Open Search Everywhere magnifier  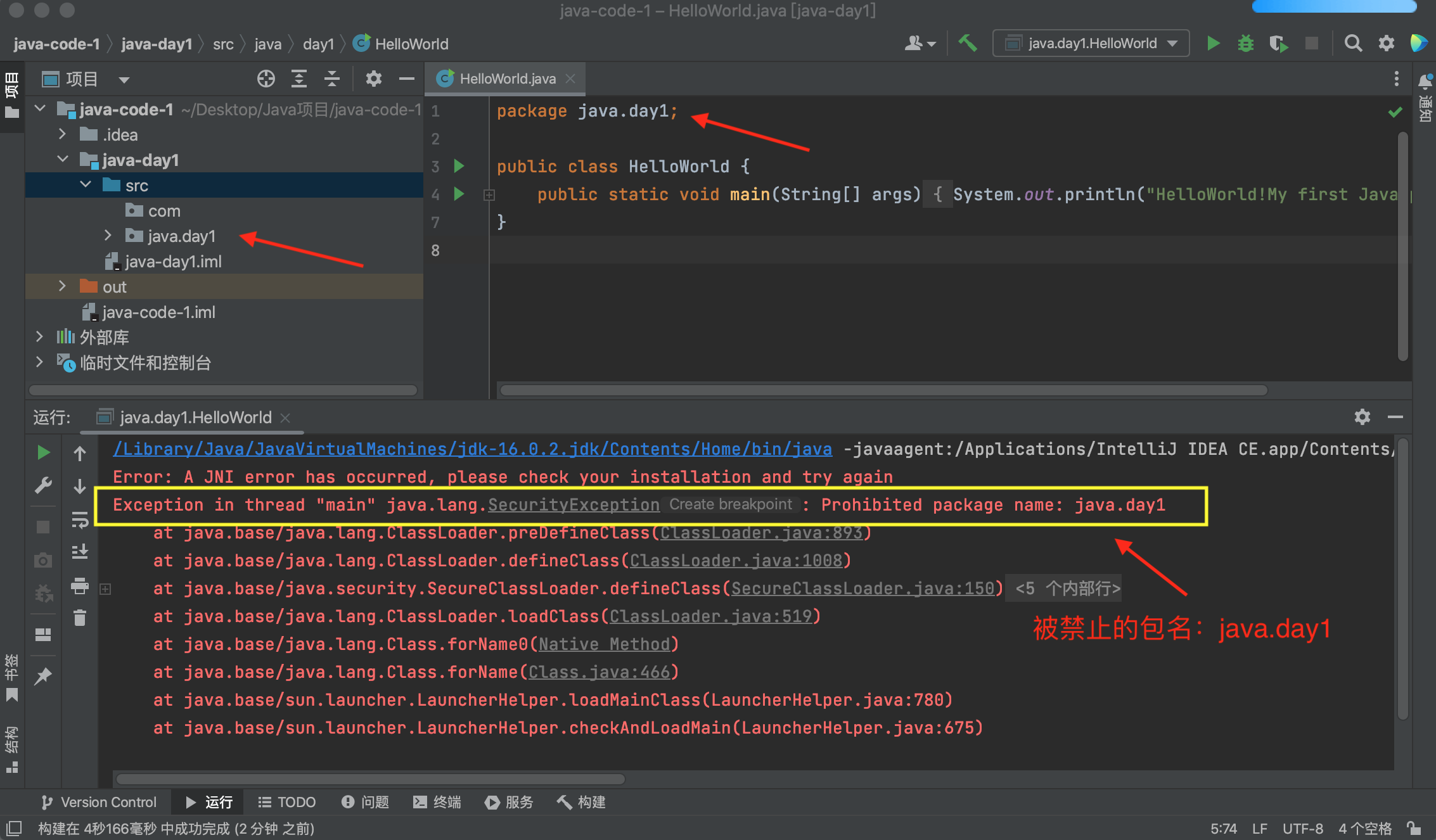click(1353, 43)
